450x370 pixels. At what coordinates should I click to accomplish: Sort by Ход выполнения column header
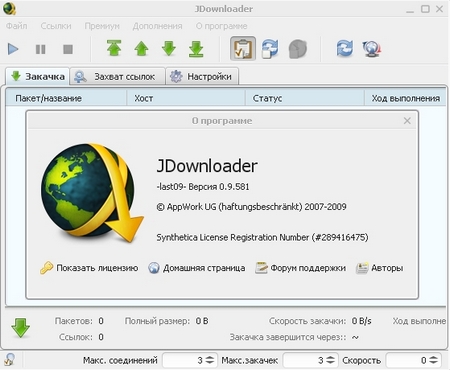[x=405, y=98]
